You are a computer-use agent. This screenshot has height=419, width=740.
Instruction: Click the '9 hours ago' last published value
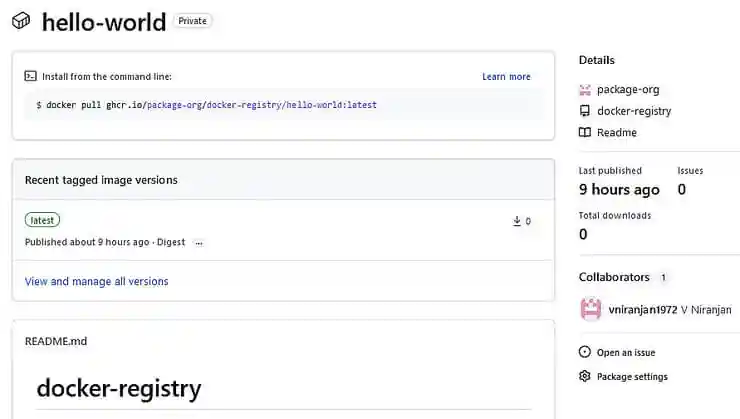(619, 190)
